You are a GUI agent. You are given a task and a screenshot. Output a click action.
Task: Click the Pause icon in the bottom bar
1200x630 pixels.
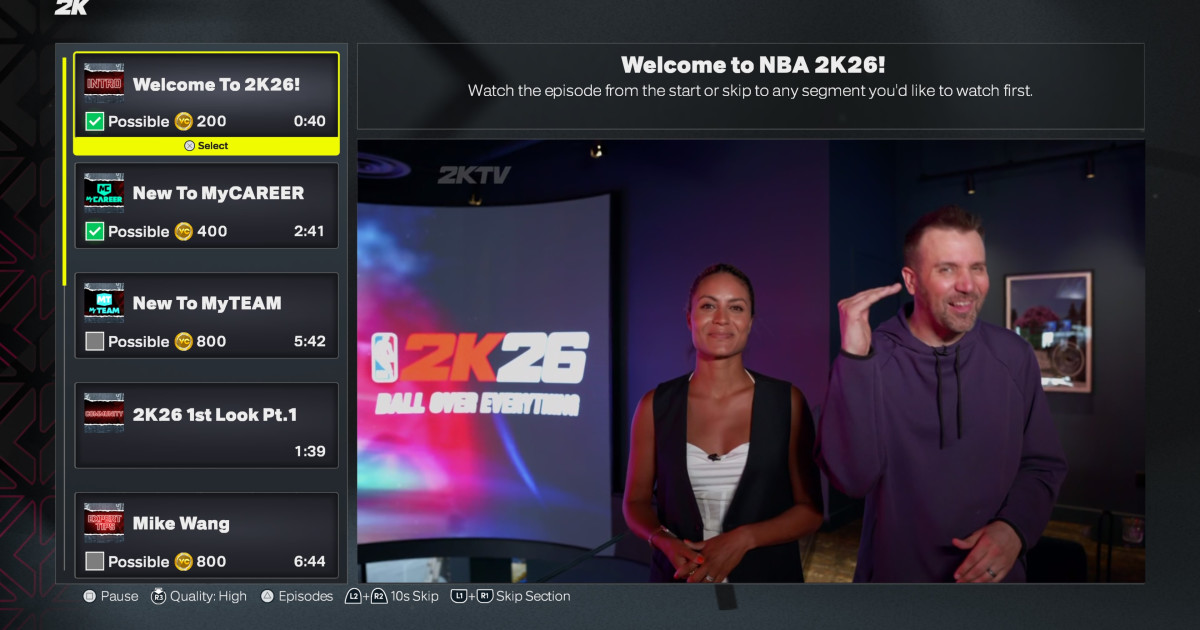point(90,596)
